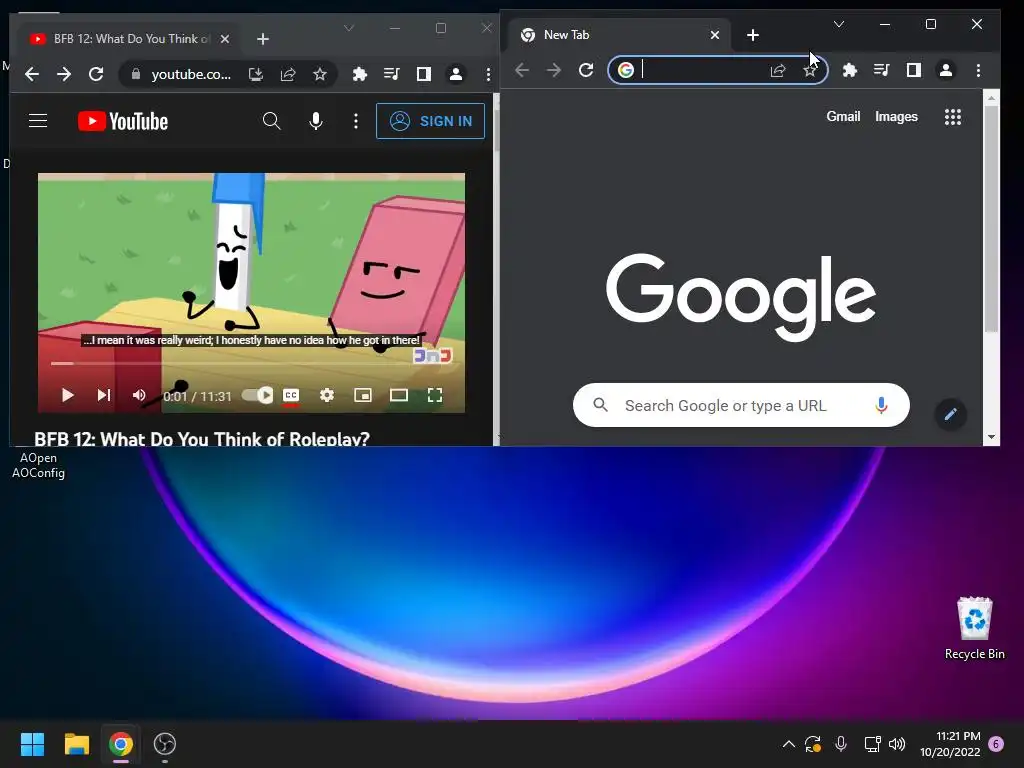The height and width of the screenshot is (768, 1024).
Task: Bookmark star in Google window address bar
Action: tap(810, 70)
